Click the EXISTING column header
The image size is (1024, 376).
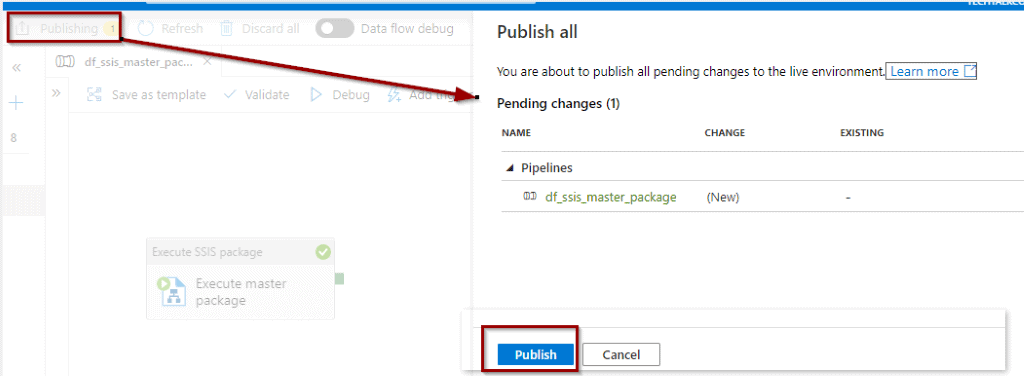coord(861,133)
